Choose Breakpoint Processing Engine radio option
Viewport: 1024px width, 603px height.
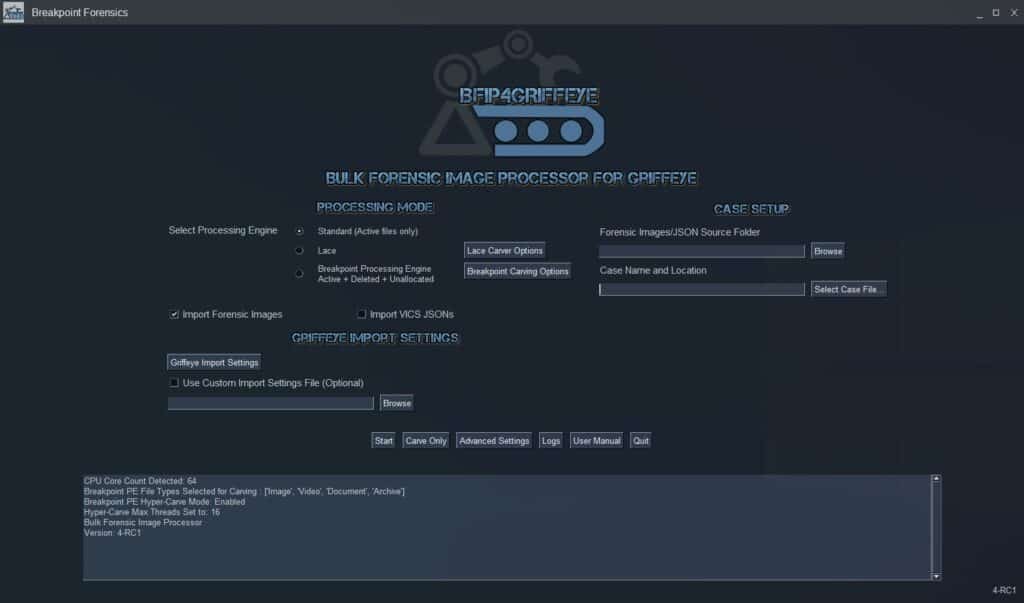(x=299, y=274)
